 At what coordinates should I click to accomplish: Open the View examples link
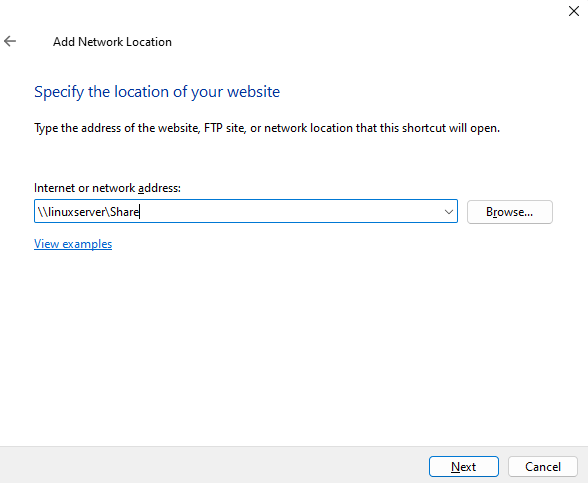(x=73, y=244)
